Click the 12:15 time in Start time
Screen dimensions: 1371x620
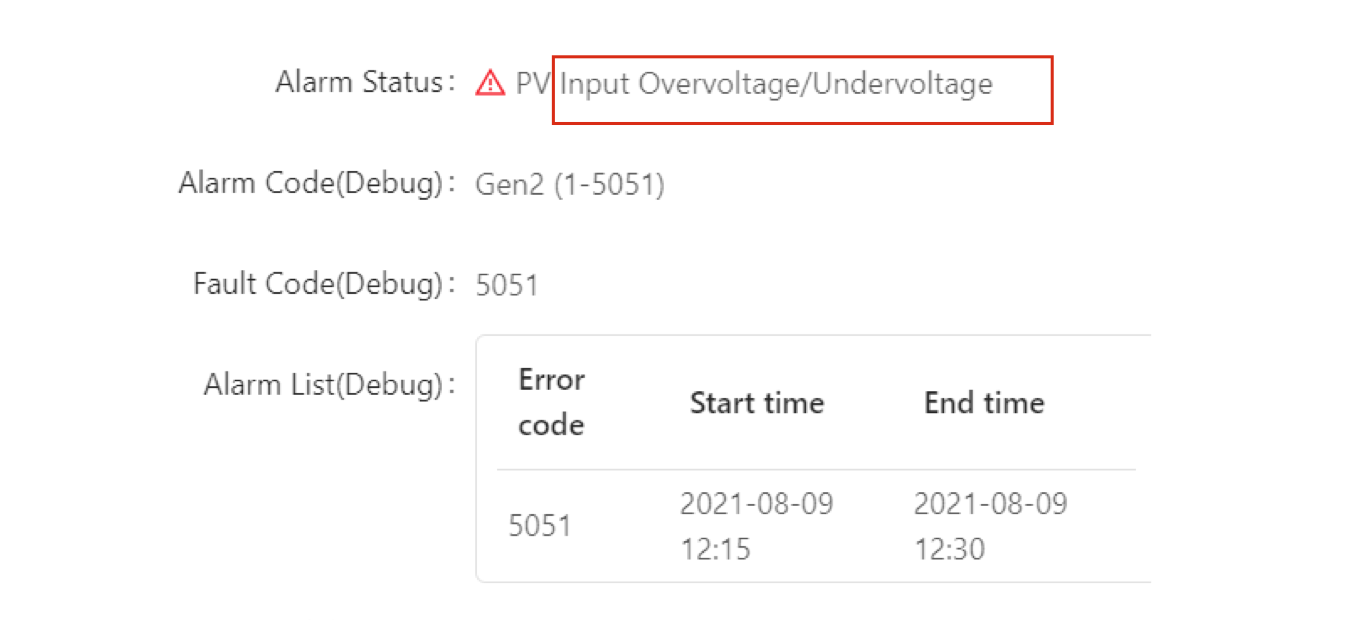click(x=715, y=549)
